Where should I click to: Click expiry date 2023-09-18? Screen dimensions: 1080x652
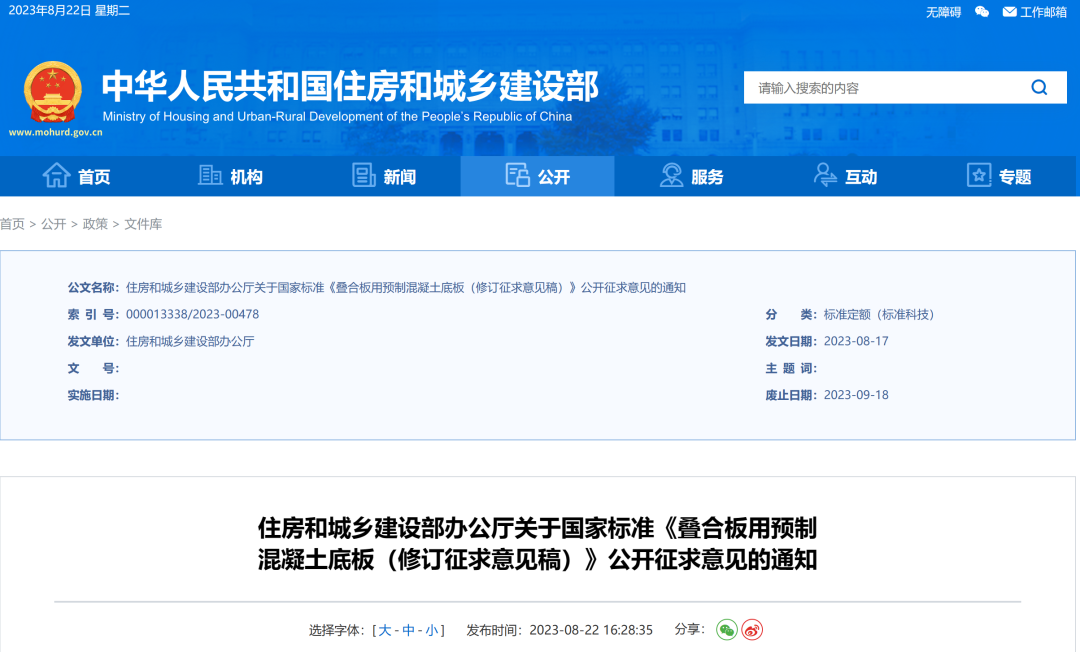coord(856,395)
